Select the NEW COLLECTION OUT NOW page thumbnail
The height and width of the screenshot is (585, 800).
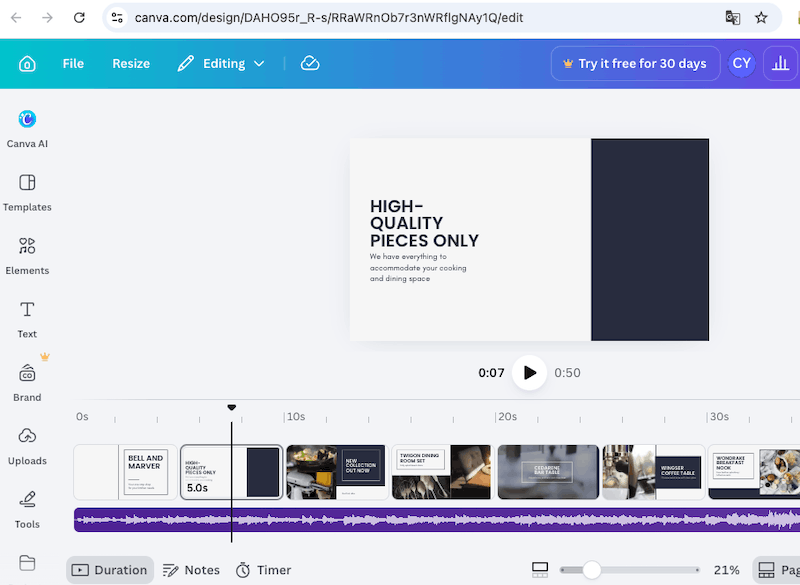pyautogui.click(x=336, y=472)
